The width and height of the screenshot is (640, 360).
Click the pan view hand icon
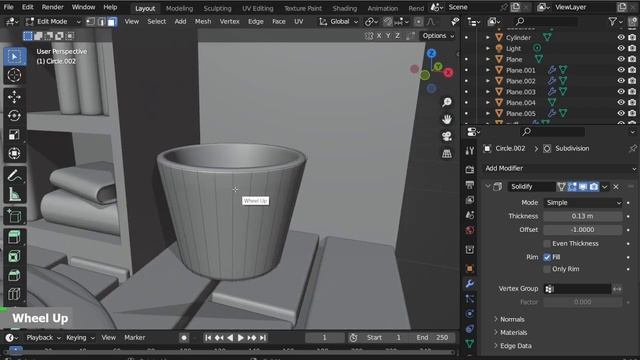click(x=447, y=119)
